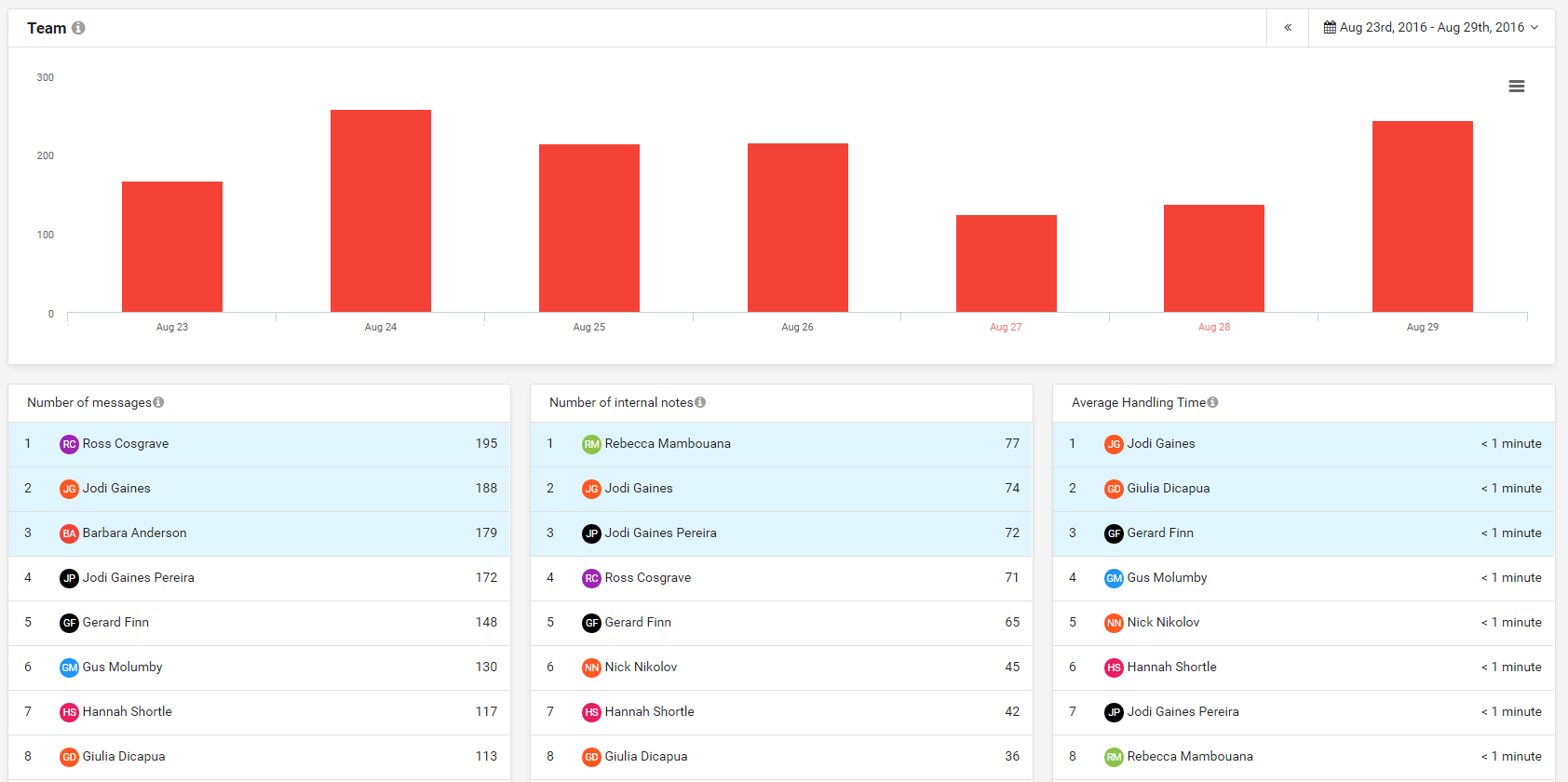The width and height of the screenshot is (1568, 782).
Task: Click internal notes count 45 for Nick Nikolov
Action: [x=1012, y=667]
